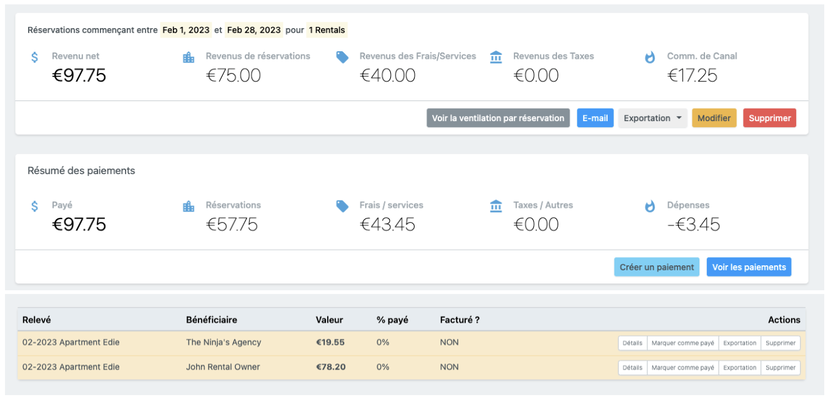Delete John Rental Owner statement row
The image size is (828, 397).
[780, 368]
